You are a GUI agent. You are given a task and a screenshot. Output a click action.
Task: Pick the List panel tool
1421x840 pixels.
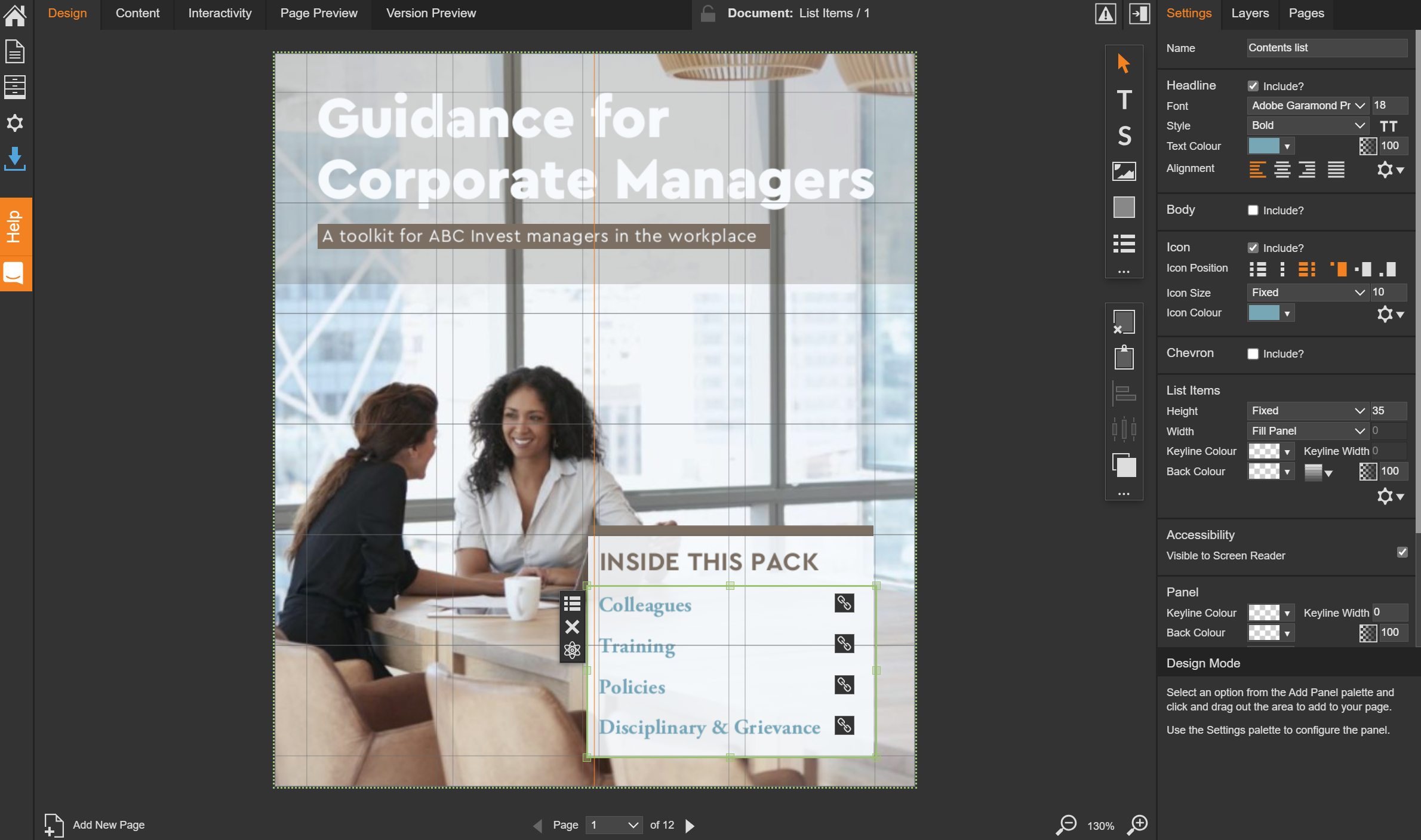click(x=1124, y=243)
